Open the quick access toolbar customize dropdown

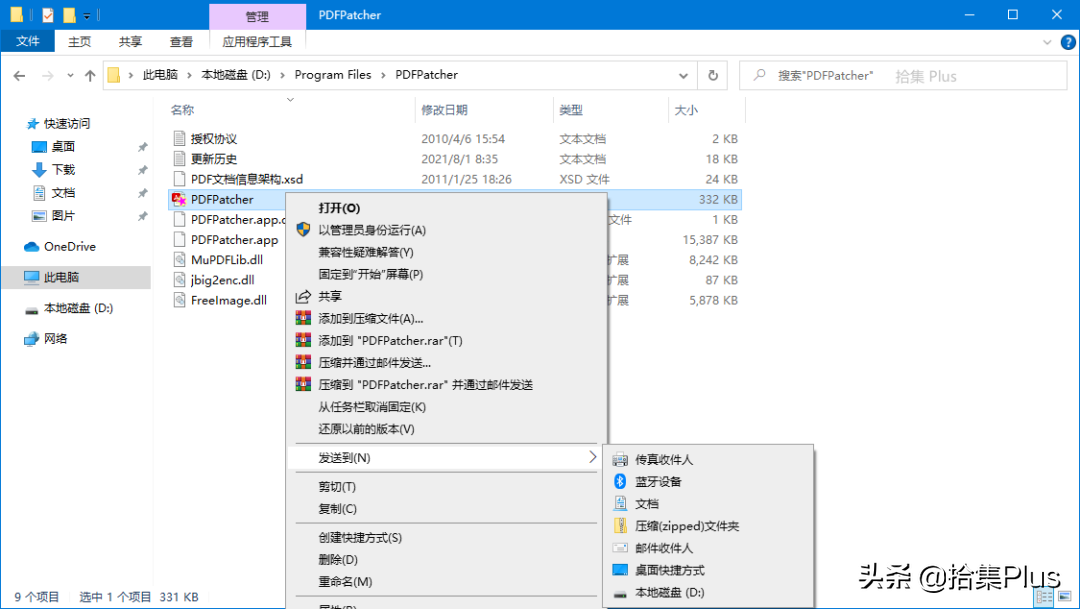click(x=87, y=15)
